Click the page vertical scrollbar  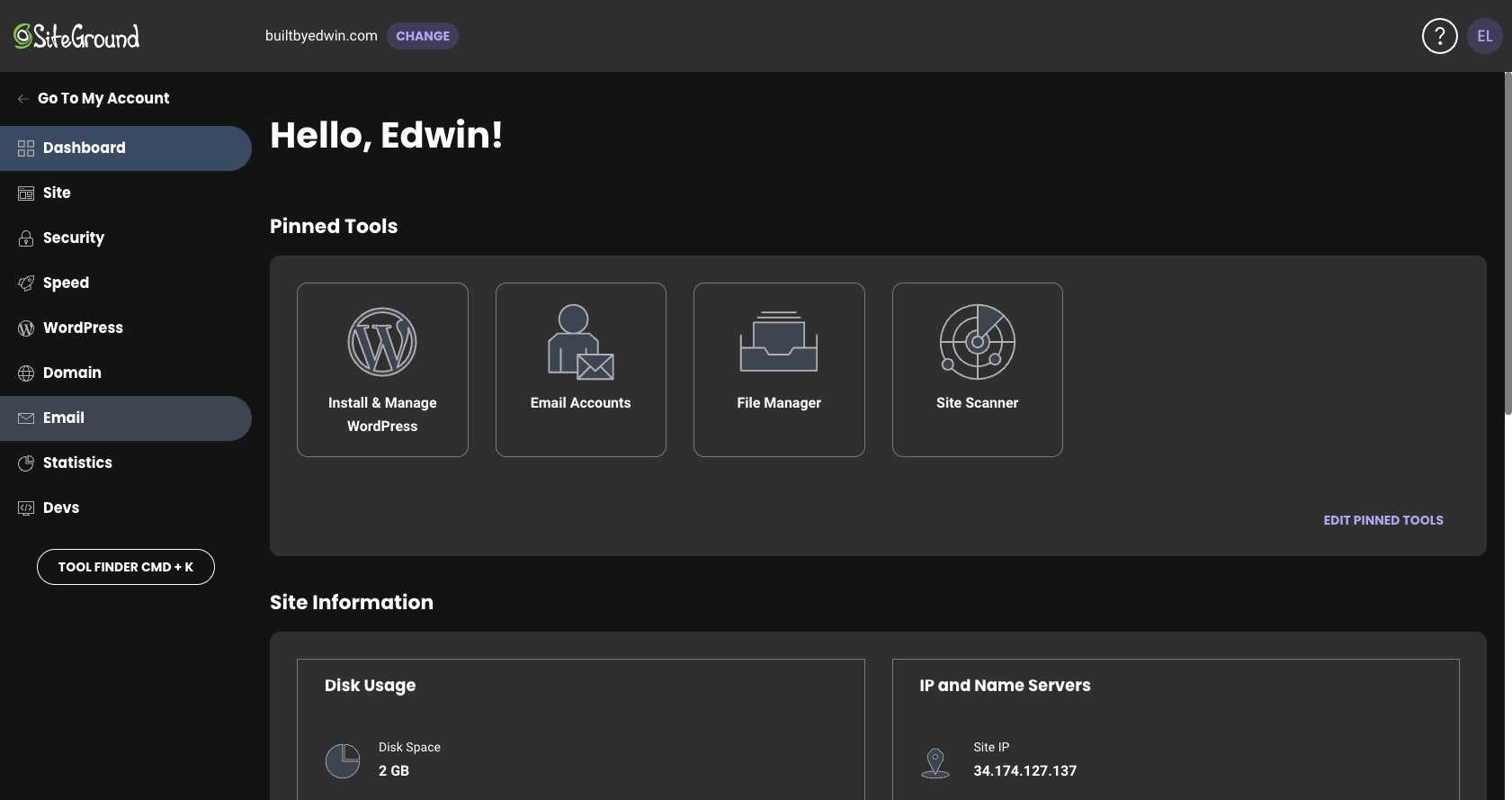click(1508, 243)
